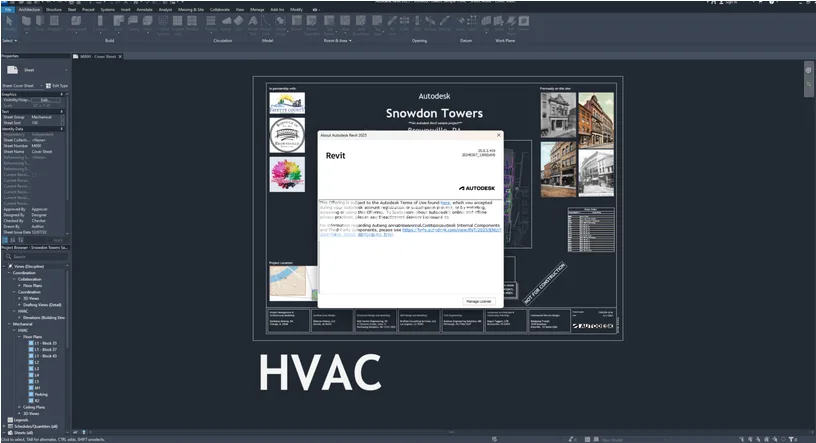This screenshot has height=443, width=816.
Task: Switch to the Structure ribbon tab
Action: pyautogui.click(x=54, y=9)
